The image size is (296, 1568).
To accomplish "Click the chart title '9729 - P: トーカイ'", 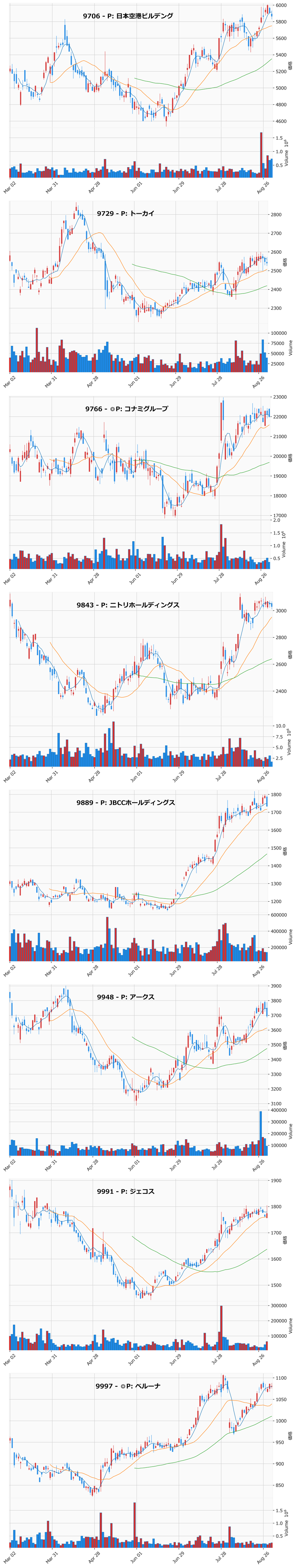I will coord(125,214).
